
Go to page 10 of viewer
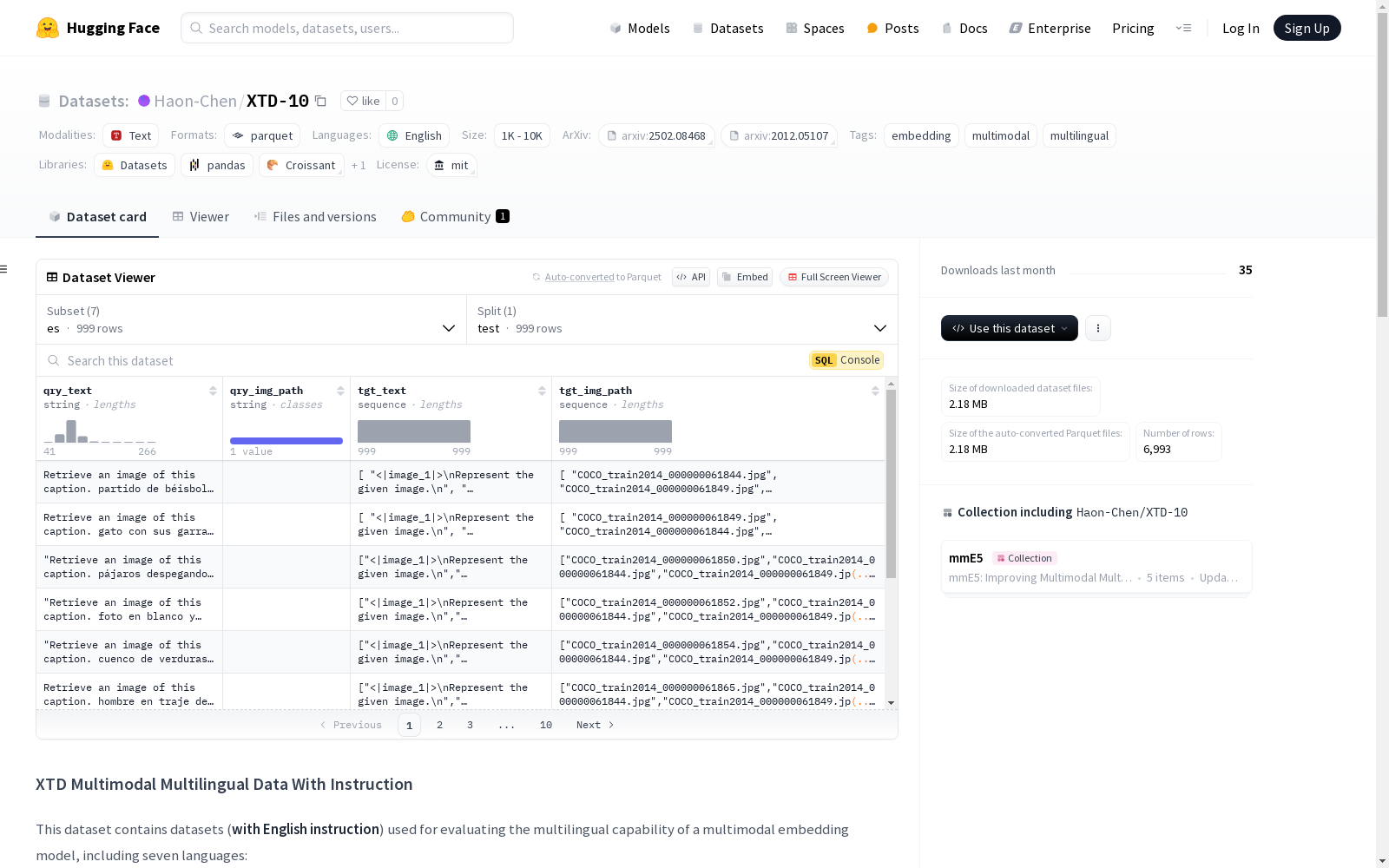[545, 725]
